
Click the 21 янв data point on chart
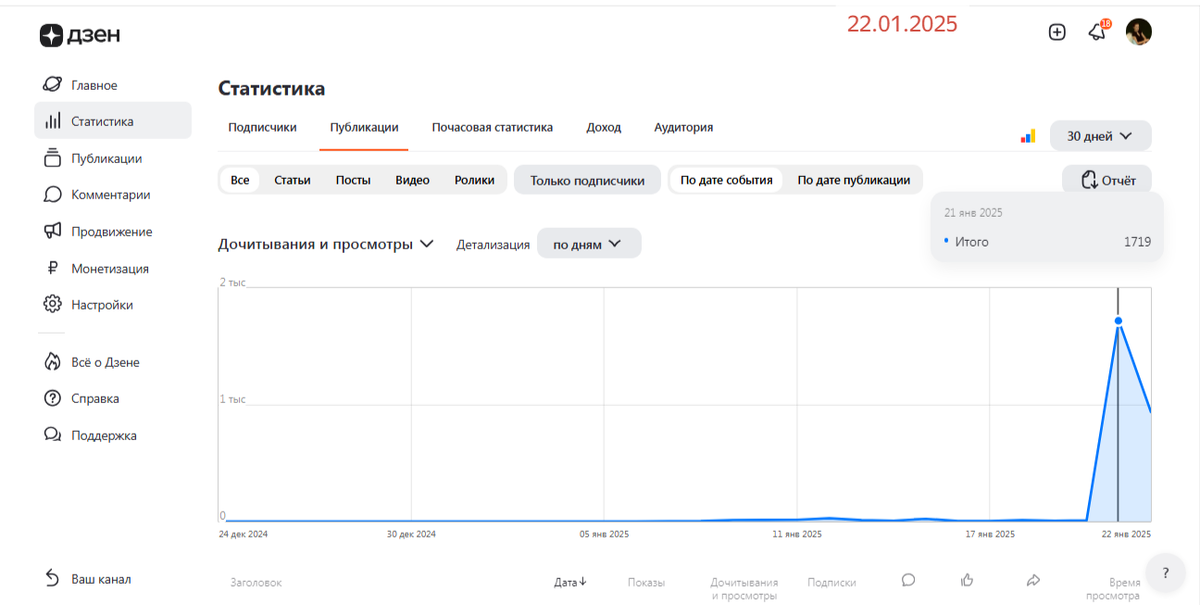click(x=1118, y=321)
